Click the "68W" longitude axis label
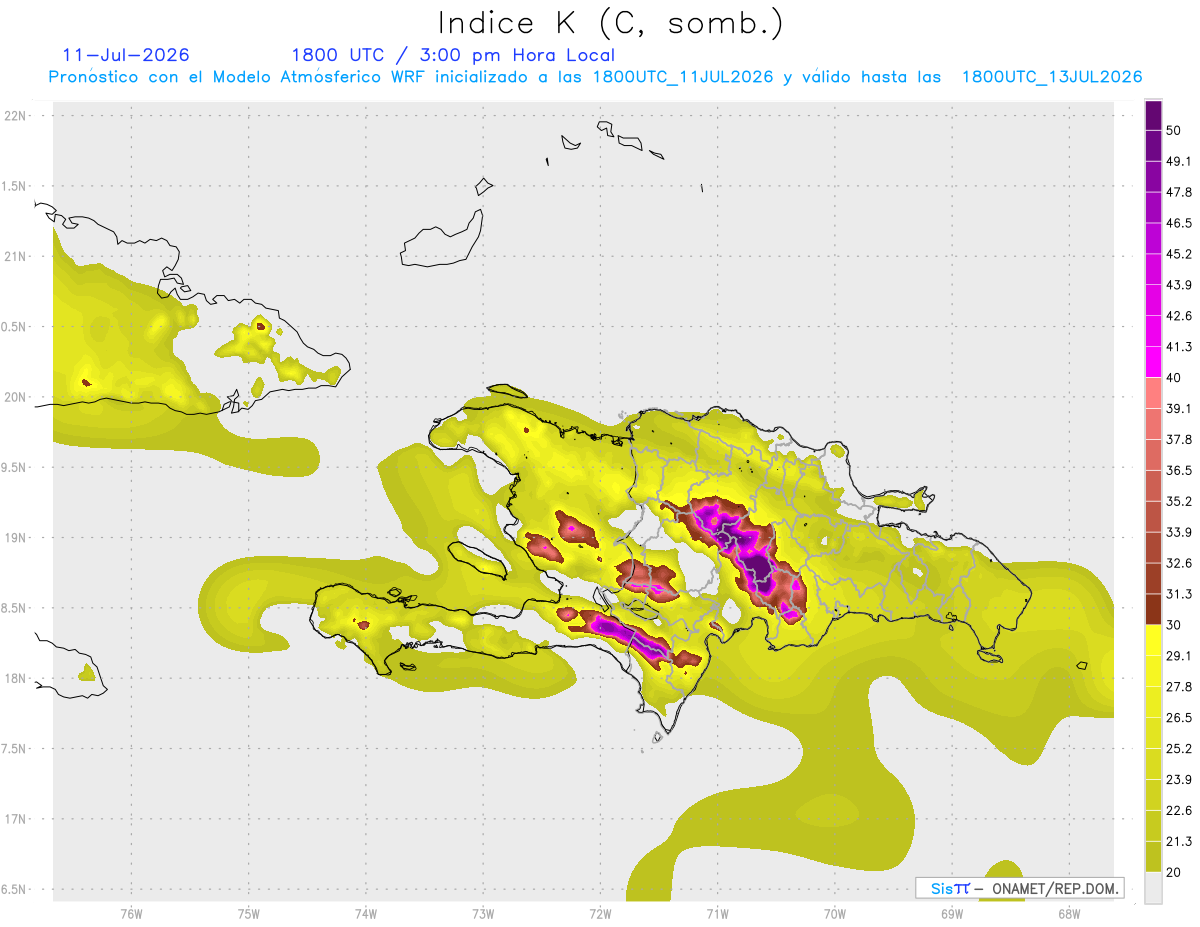 [1069, 914]
